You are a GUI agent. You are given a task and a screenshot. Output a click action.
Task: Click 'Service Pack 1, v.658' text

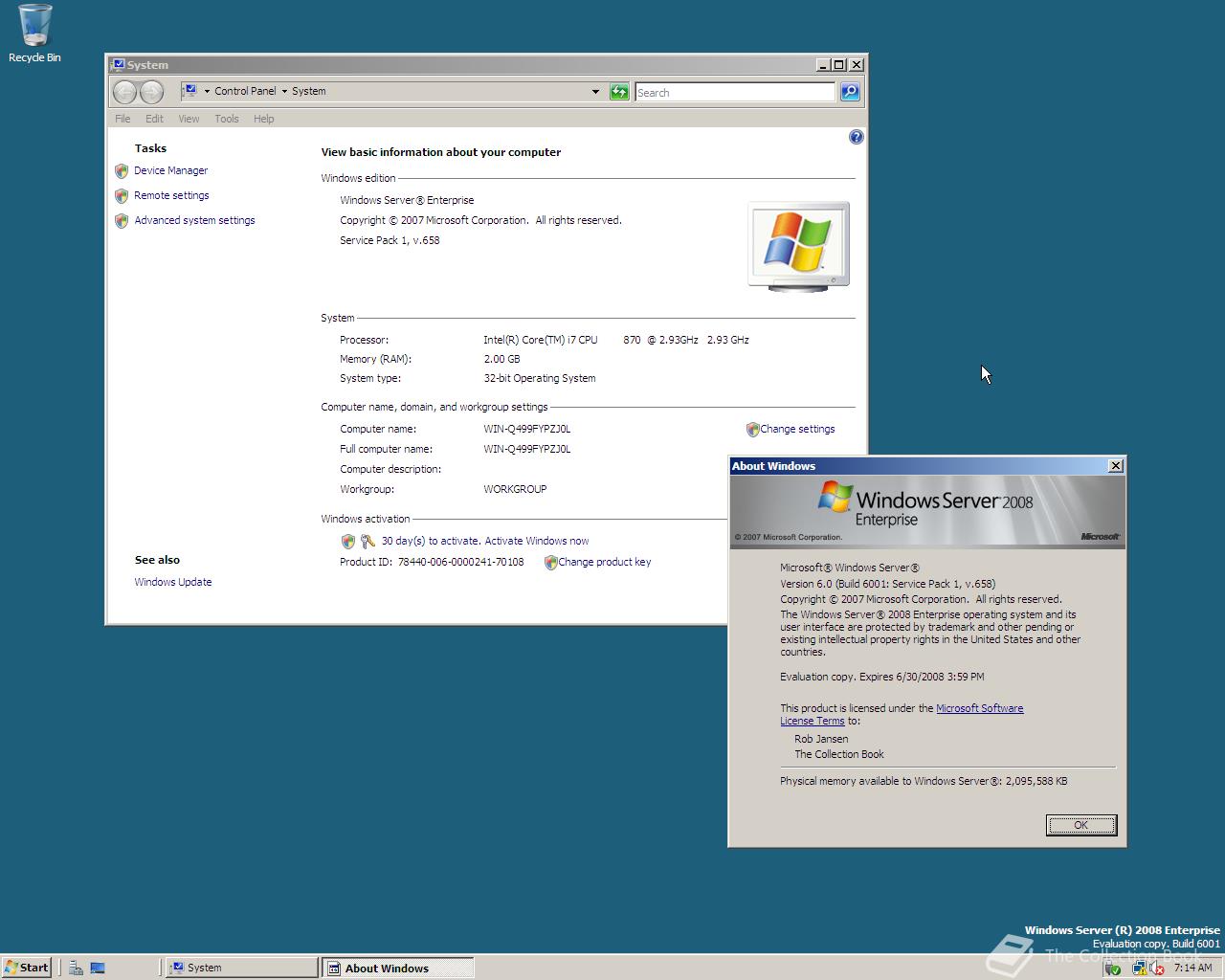[x=390, y=240]
